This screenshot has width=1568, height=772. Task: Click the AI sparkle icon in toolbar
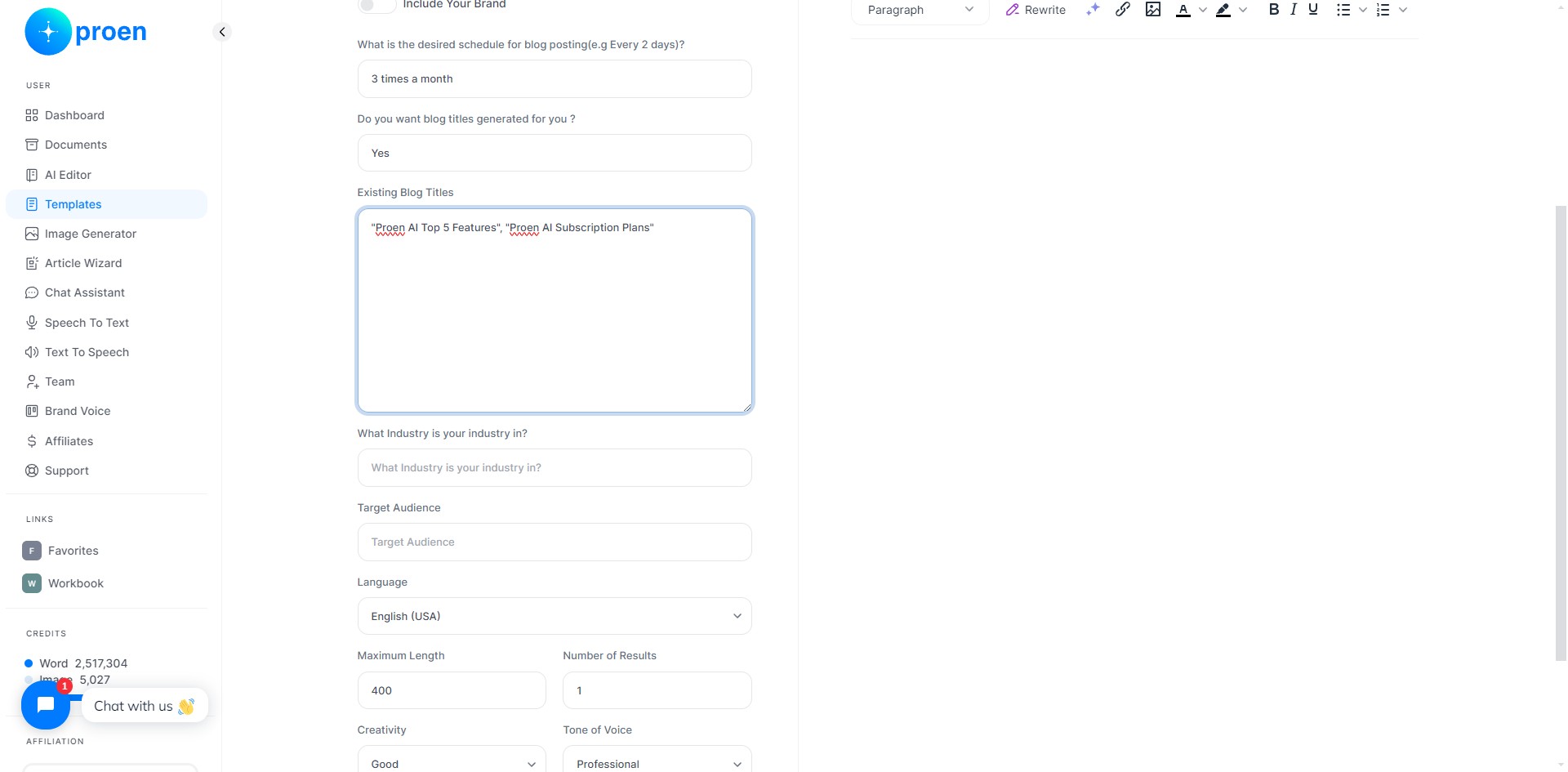[x=1093, y=10]
